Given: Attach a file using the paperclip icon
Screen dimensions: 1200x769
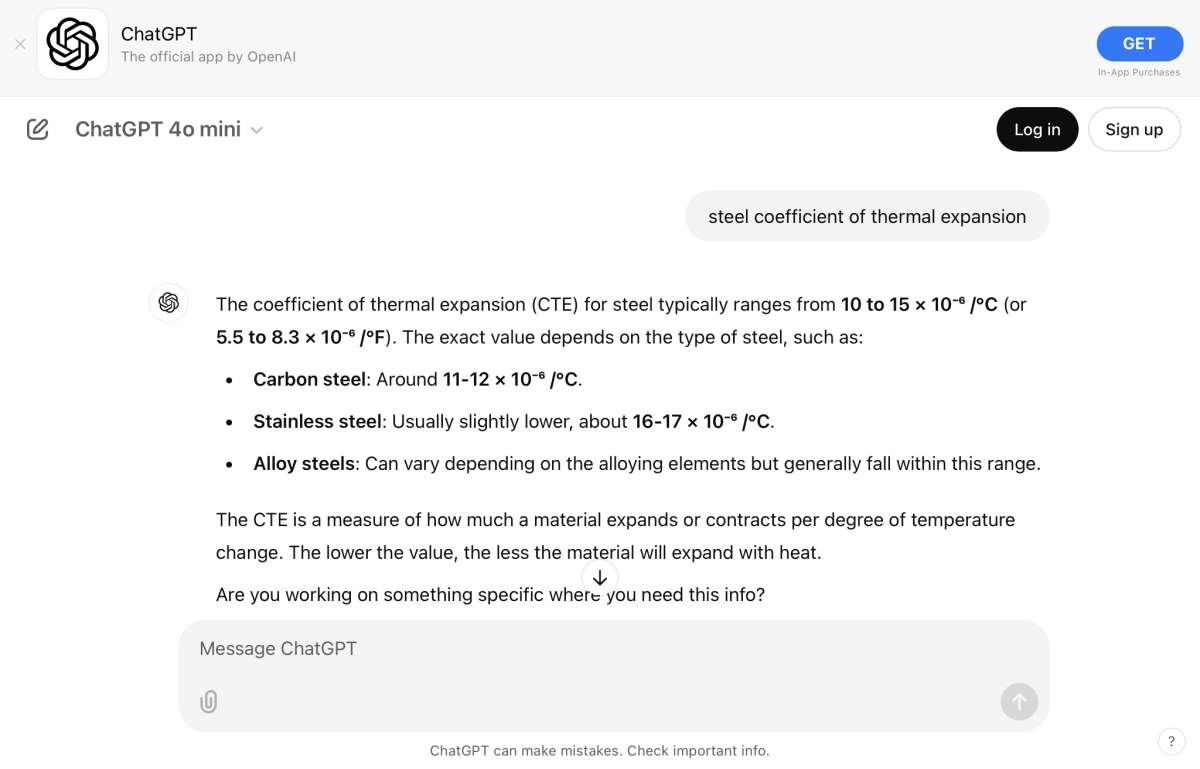Looking at the screenshot, I should pyautogui.click(x=208, y=701).
